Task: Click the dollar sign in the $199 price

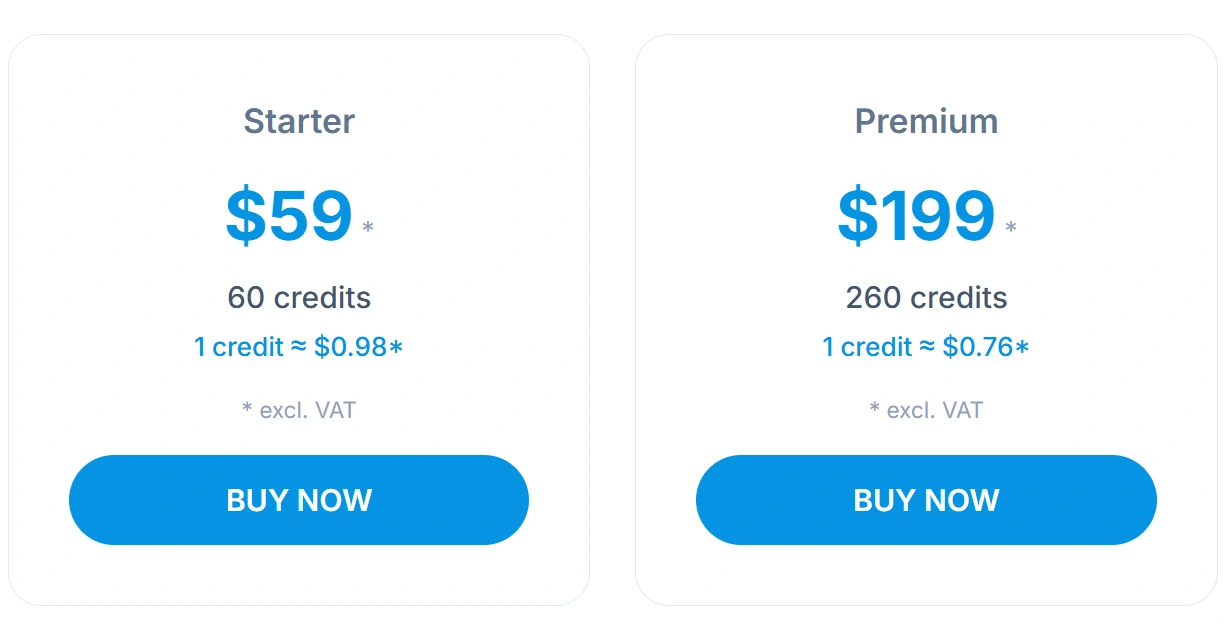Action: tap(857, 216)
